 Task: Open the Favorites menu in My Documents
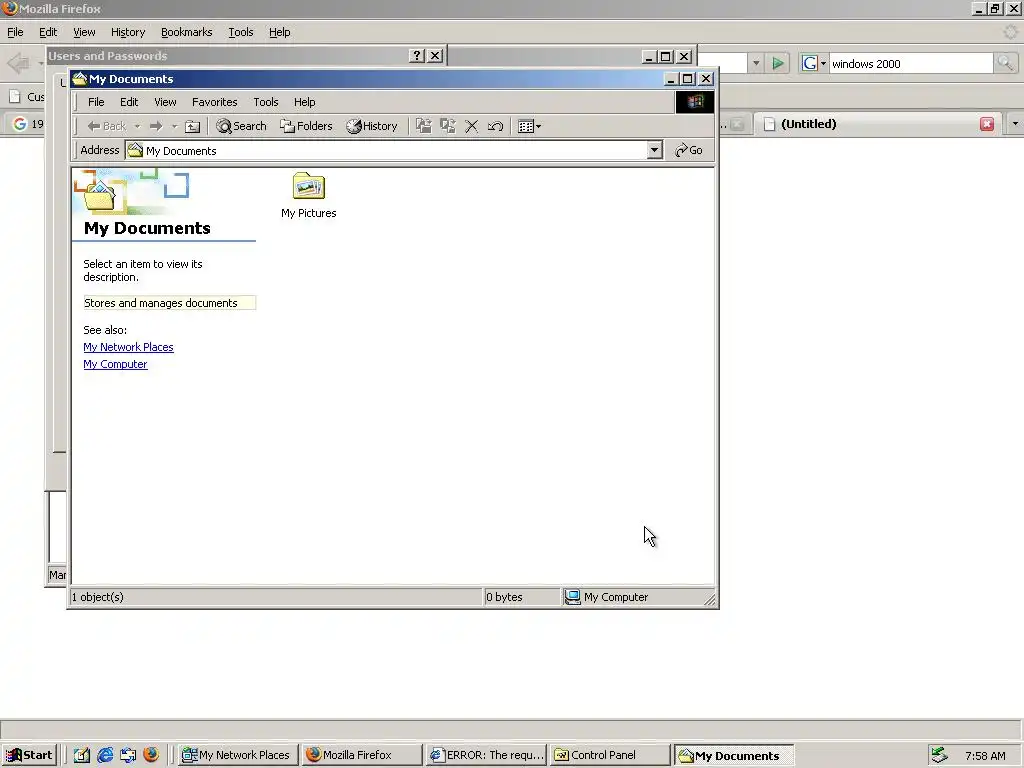[214, 102]
